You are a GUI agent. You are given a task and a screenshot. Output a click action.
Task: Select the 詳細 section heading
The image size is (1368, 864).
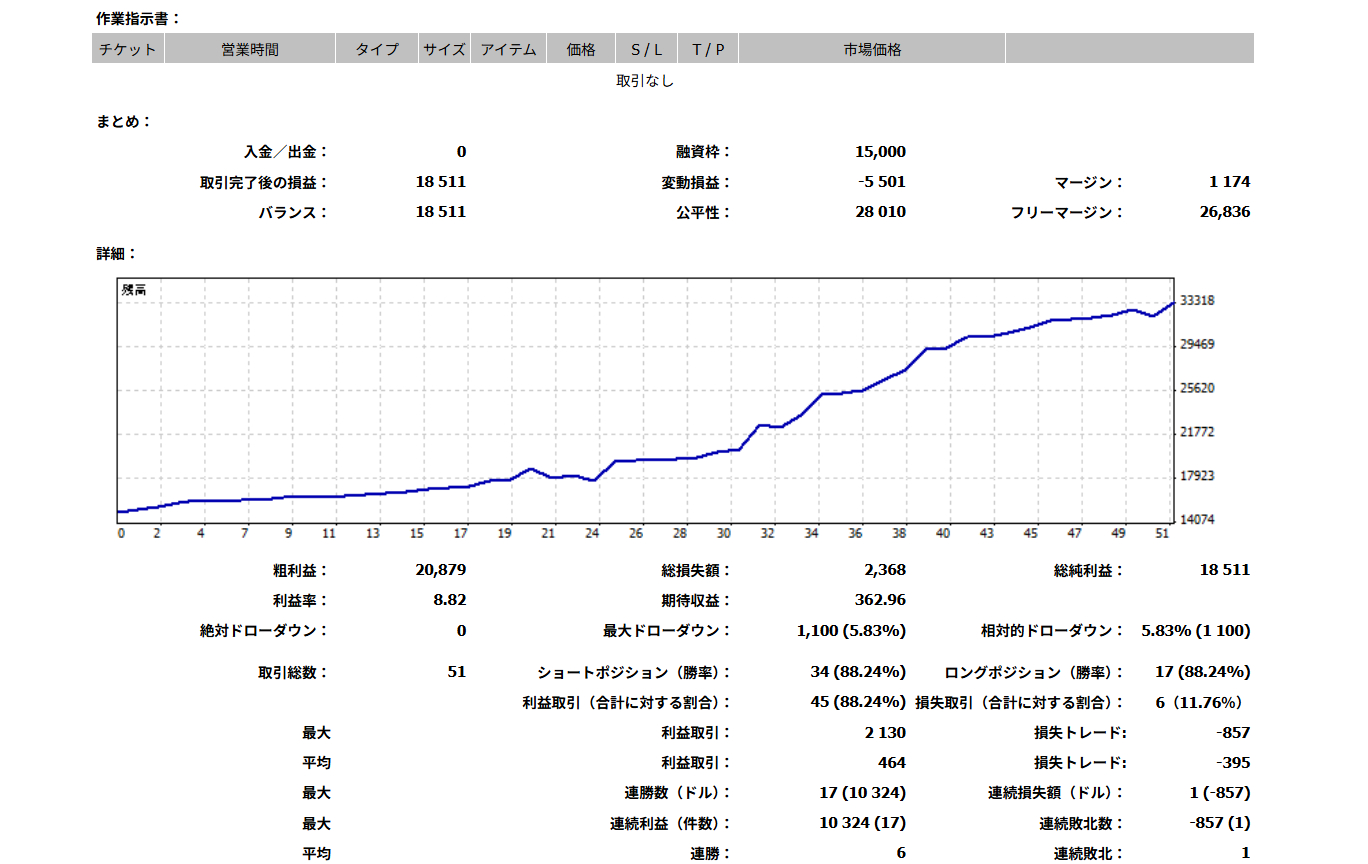coord(117,254)
